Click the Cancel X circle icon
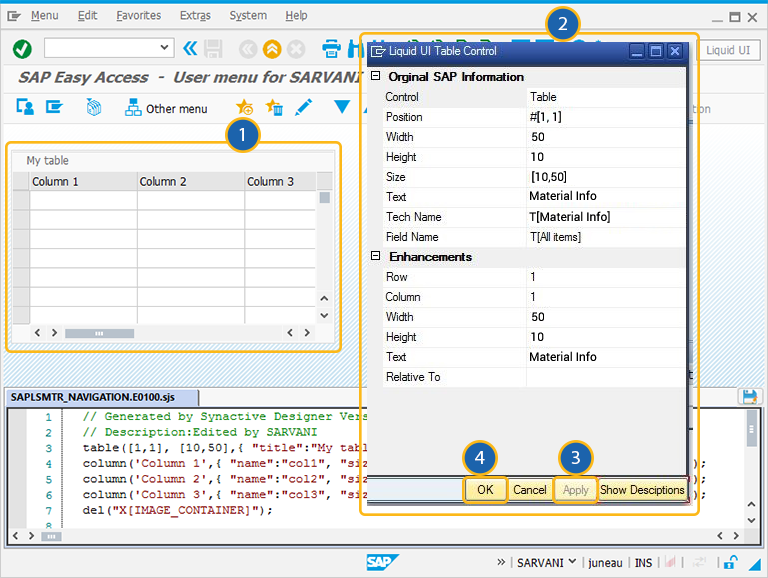 (x=296, y=49)
